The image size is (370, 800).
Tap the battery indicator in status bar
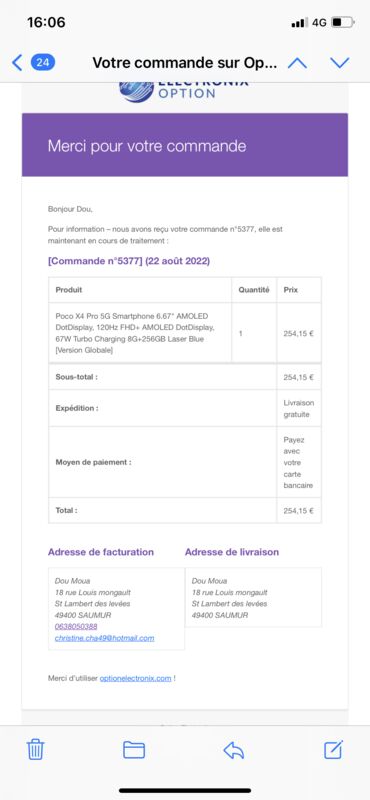click(x=342, y=22)
